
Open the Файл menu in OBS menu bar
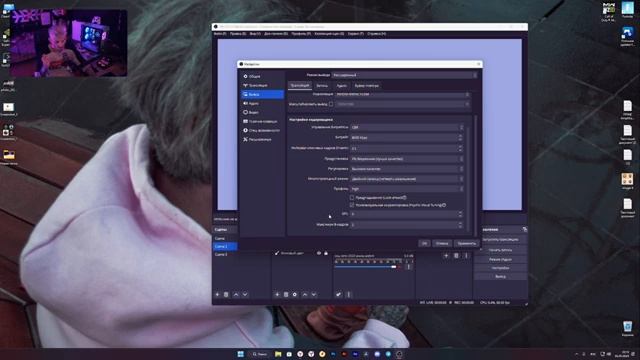(x=220, y=34)
